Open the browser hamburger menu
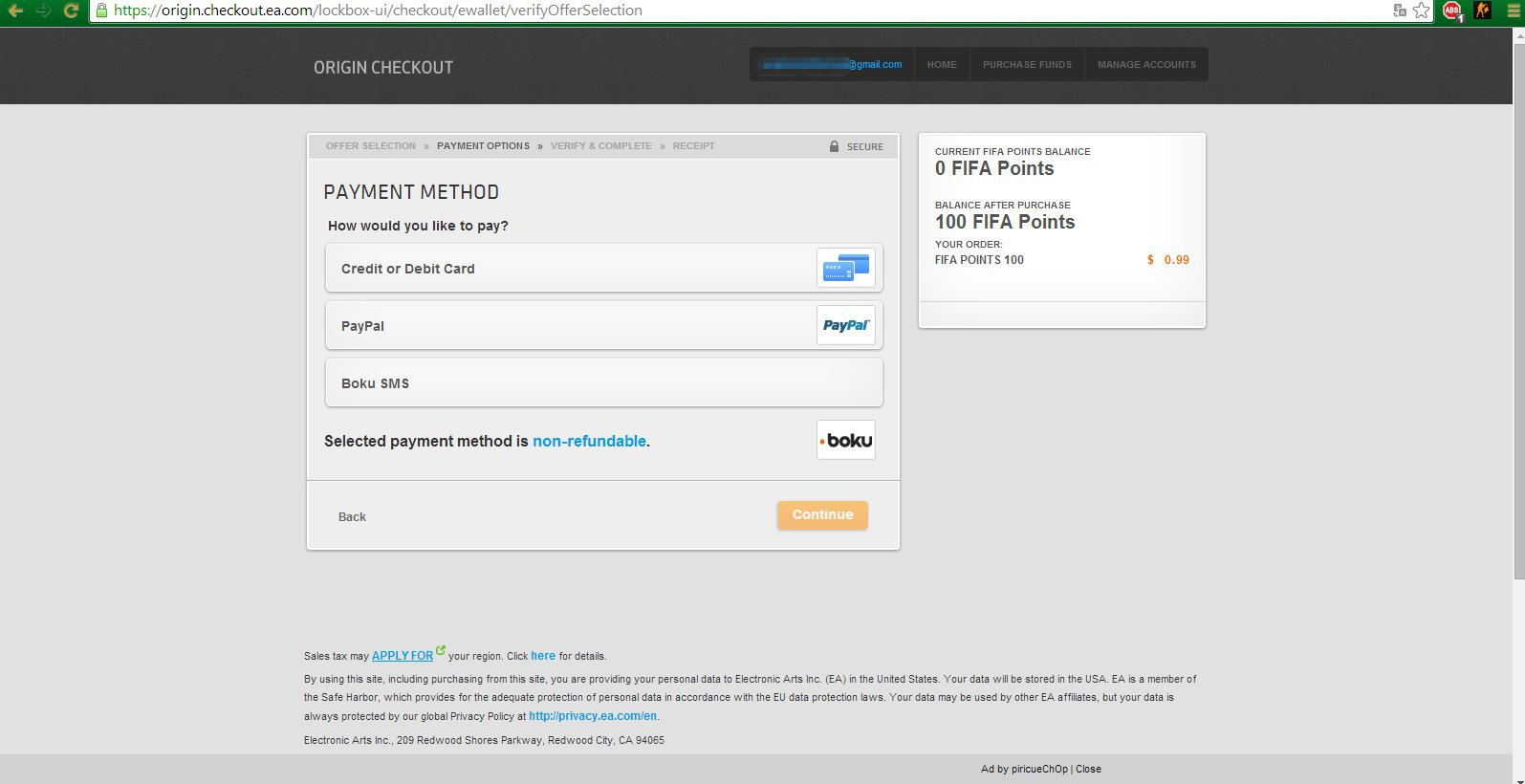Viewport: 1525px width, 784px height. click(1514, 11)
